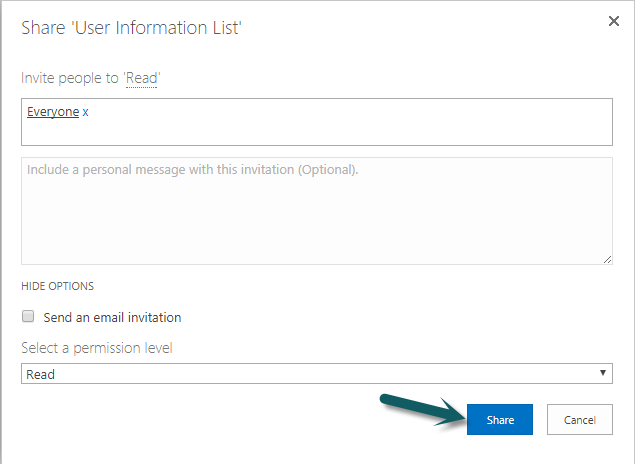This screenshot has height=464, width=635.
Task: Focus the personal message placeholder text
Action: pyautogui.click(x=192, y=170)
